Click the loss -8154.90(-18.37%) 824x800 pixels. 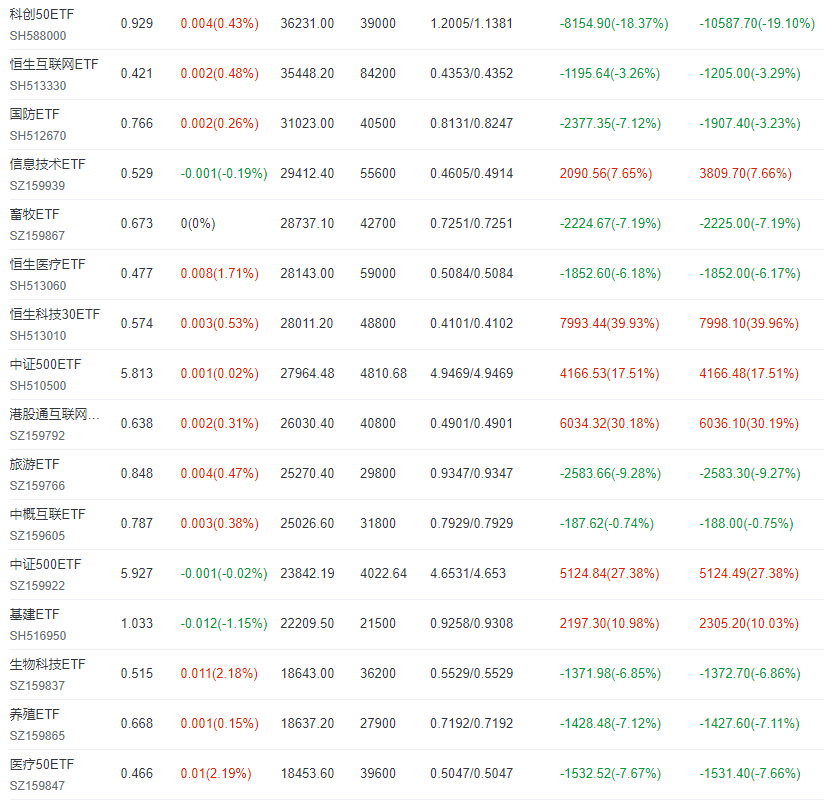(x=614, y=24)
